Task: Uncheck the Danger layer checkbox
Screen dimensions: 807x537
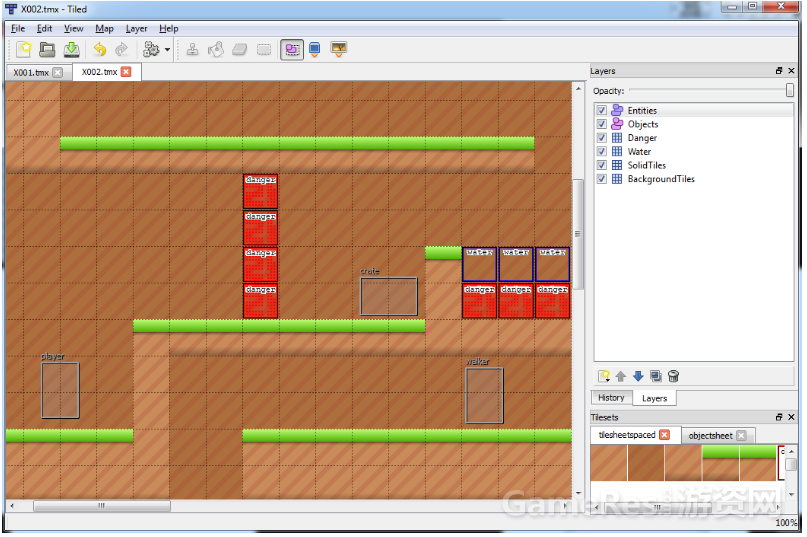Action: (602, 138)
